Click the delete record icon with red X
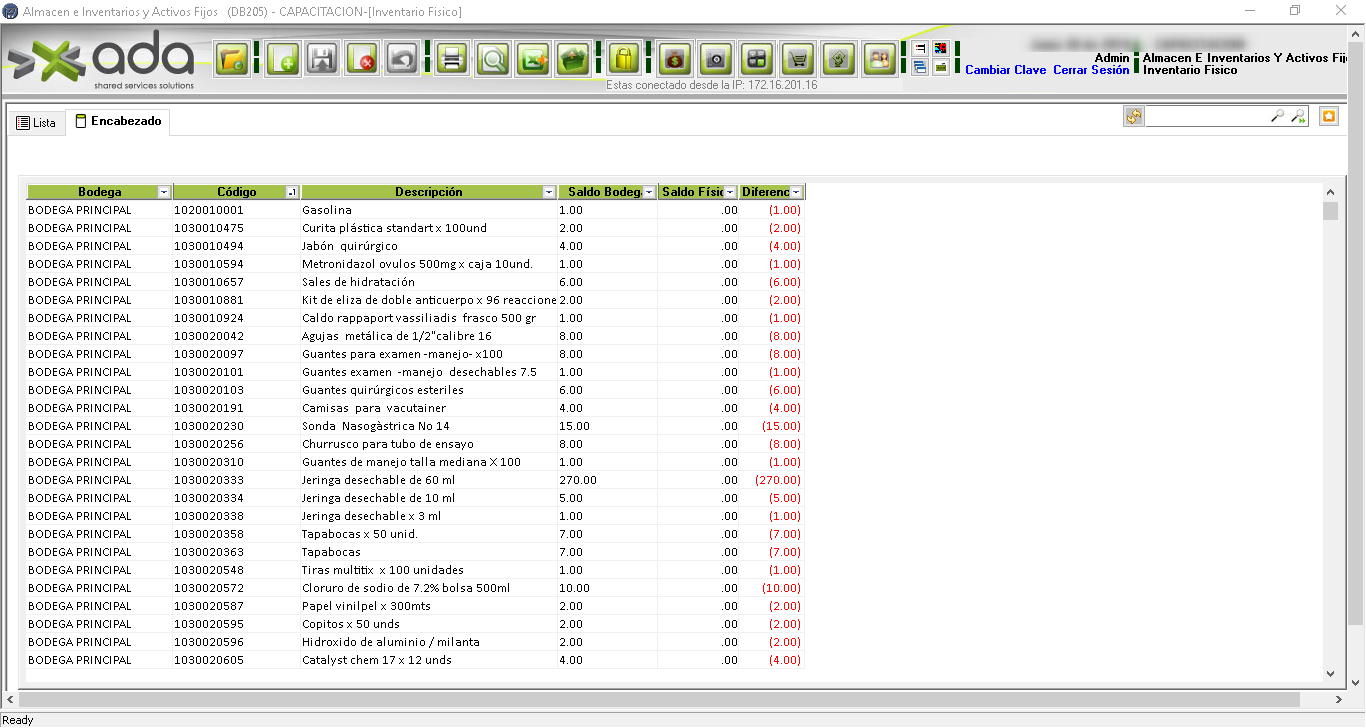 [x=362, y=60]
